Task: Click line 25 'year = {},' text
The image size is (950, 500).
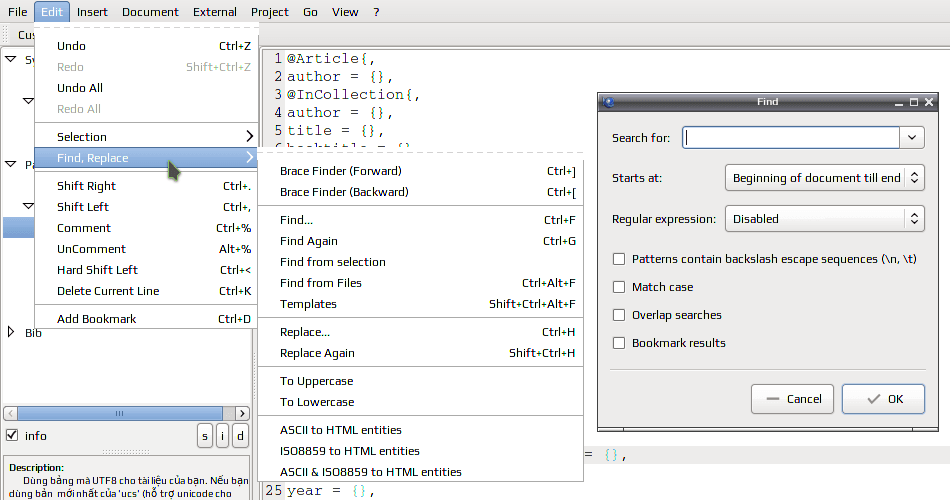Action: (x=331, y=490)
